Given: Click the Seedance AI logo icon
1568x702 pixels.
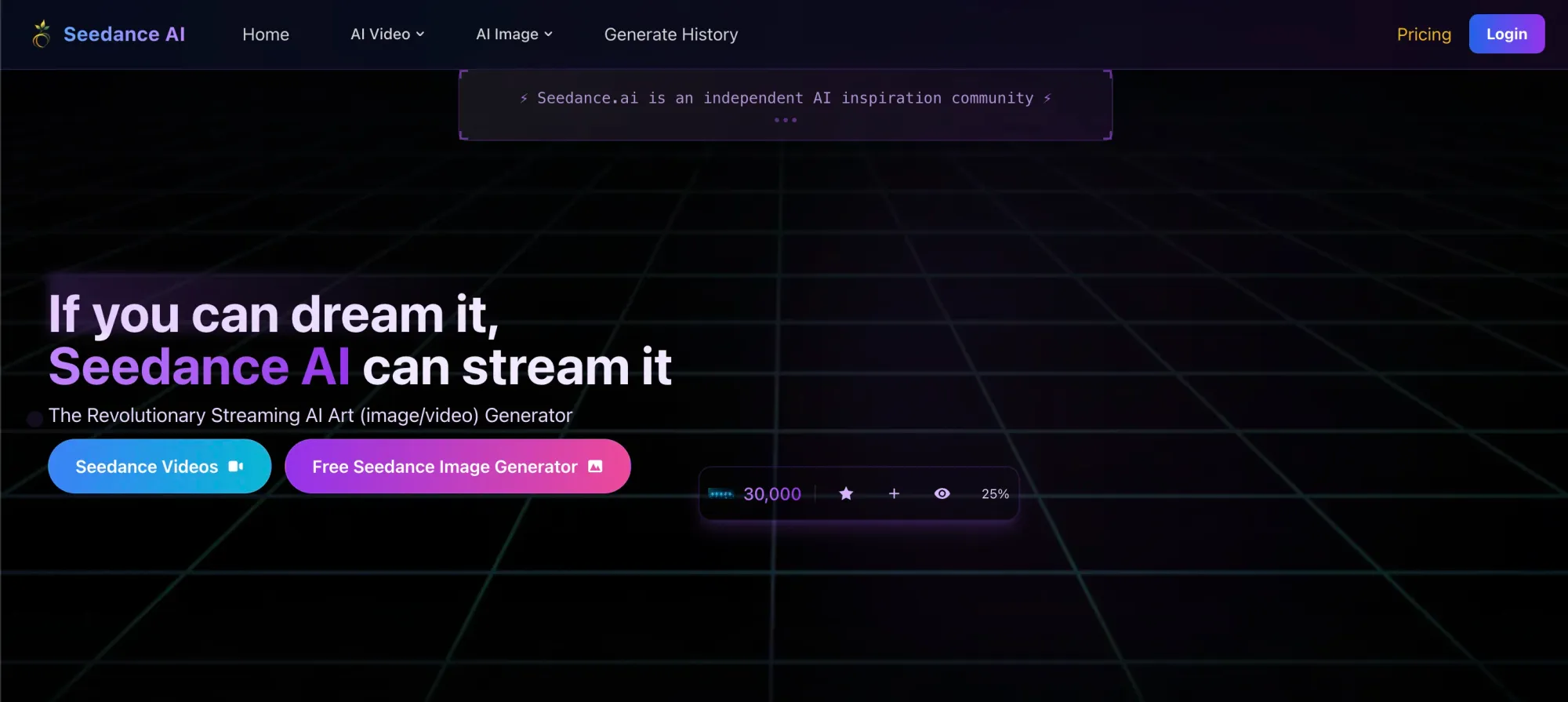Looking at the screenshot, I should [42, 34].
